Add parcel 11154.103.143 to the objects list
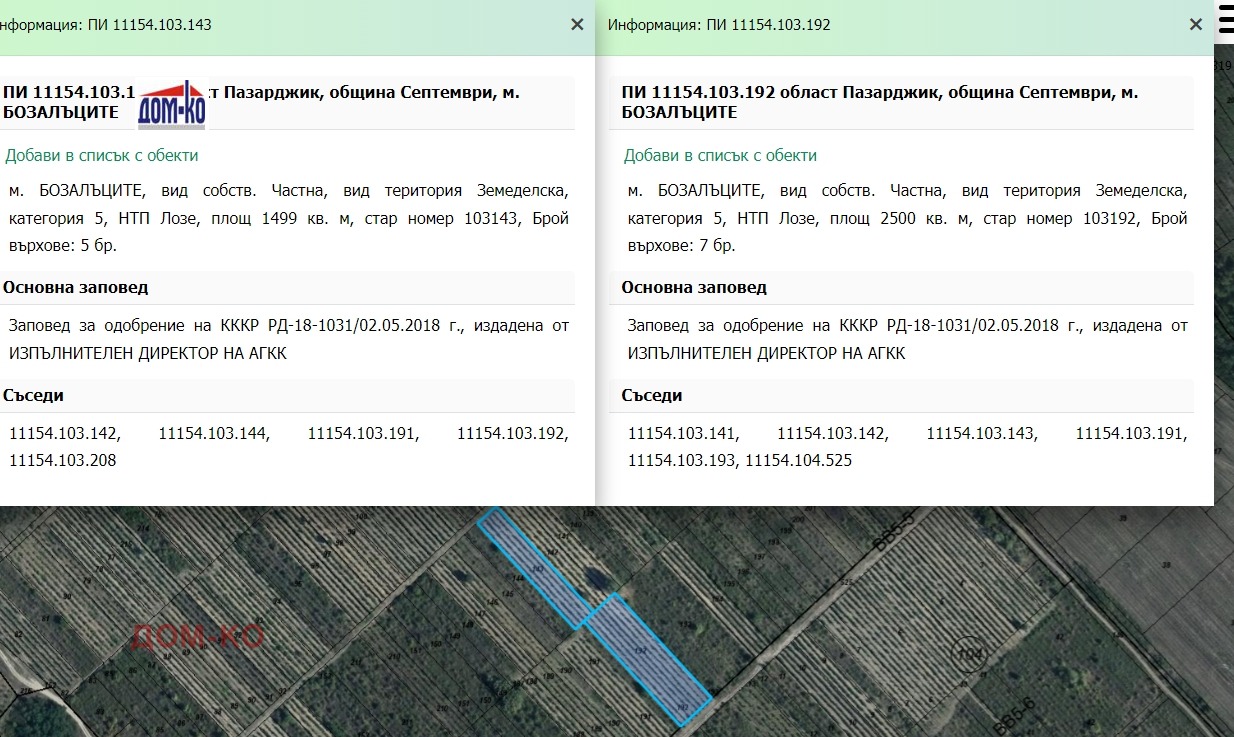 click(102, 155)
